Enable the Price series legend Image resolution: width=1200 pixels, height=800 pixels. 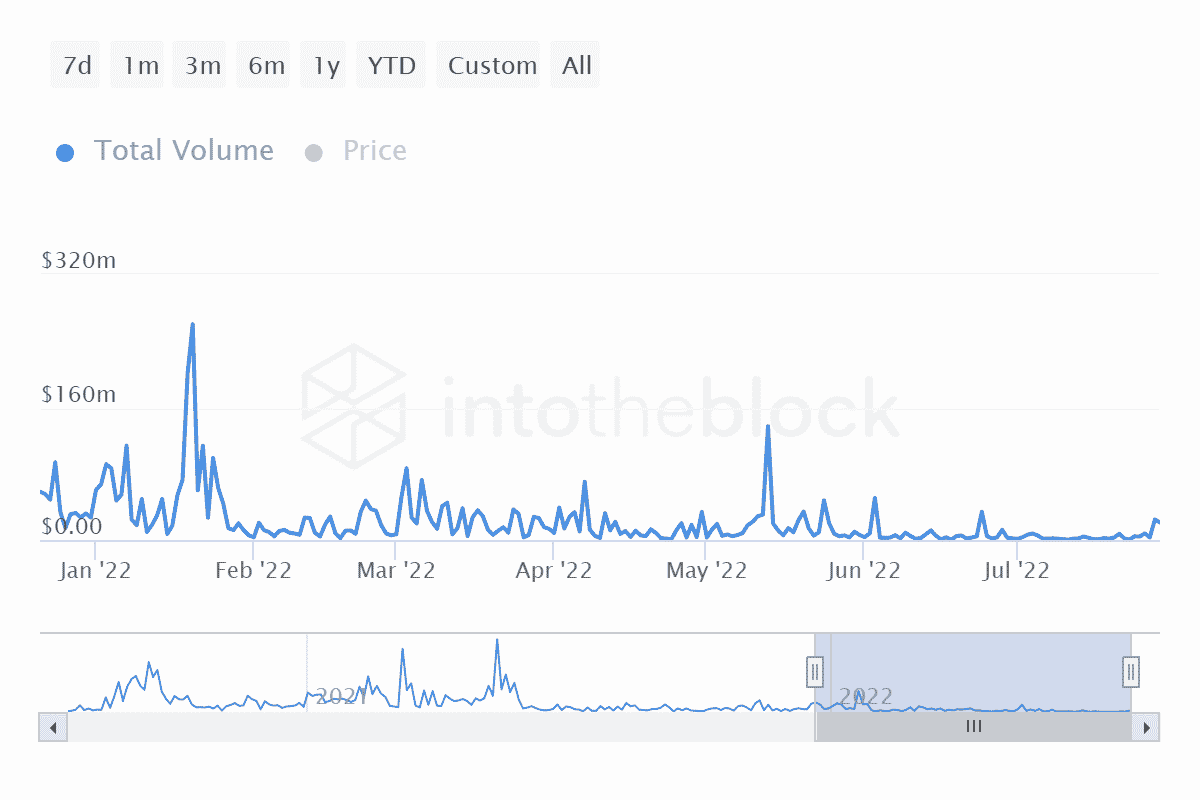[374, 151]
